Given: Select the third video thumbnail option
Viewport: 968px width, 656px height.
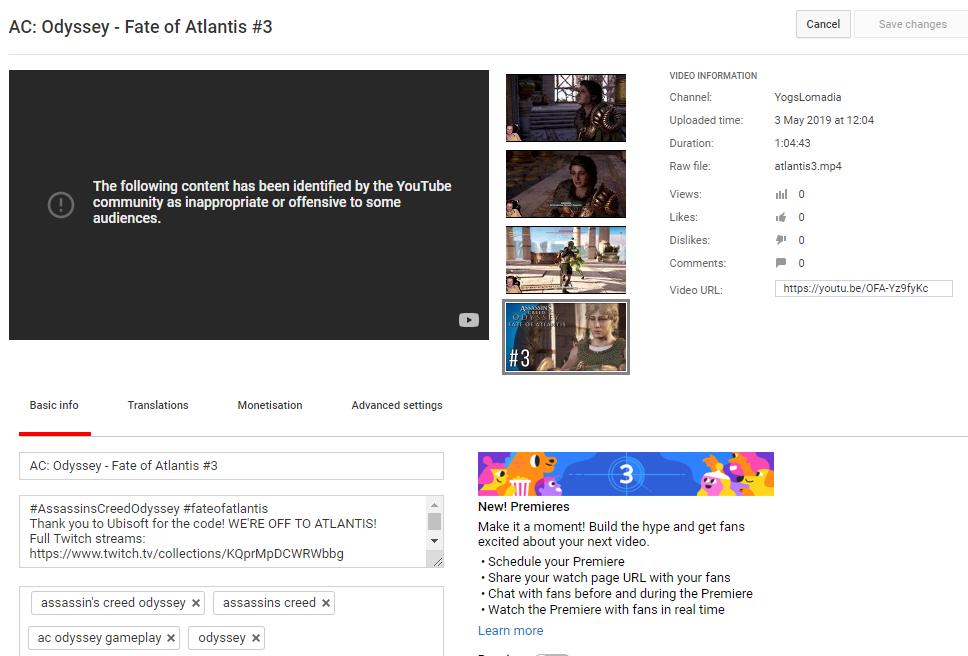Looking at the screenshot, I should point(565,260).
